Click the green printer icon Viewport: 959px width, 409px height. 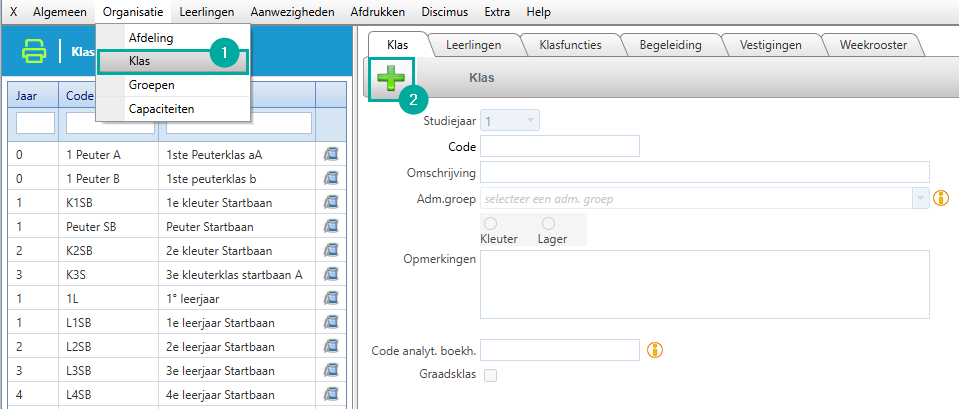(x=34, y=51)
